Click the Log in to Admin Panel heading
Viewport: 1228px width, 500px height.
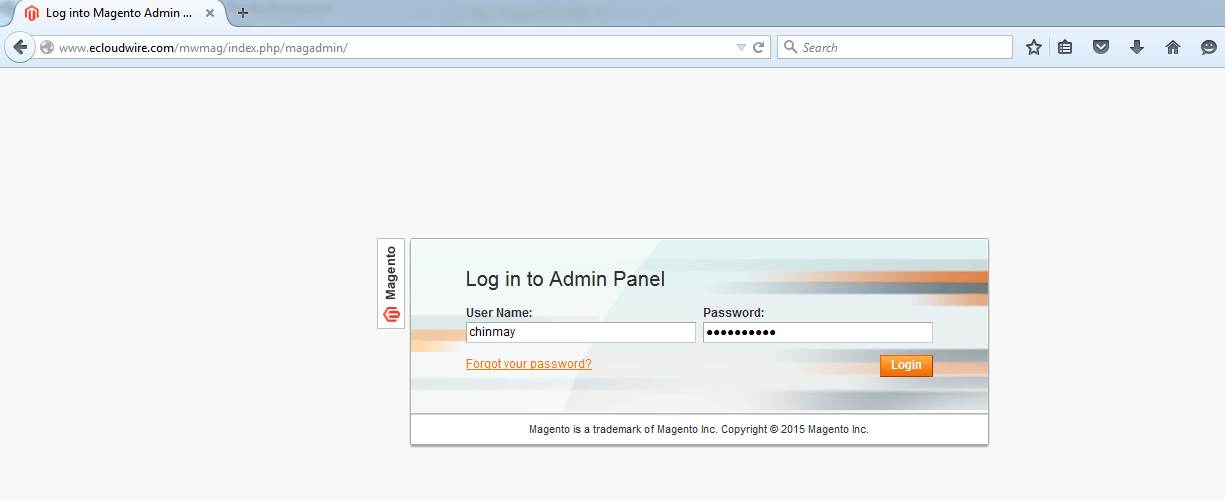tap(565, 280)
